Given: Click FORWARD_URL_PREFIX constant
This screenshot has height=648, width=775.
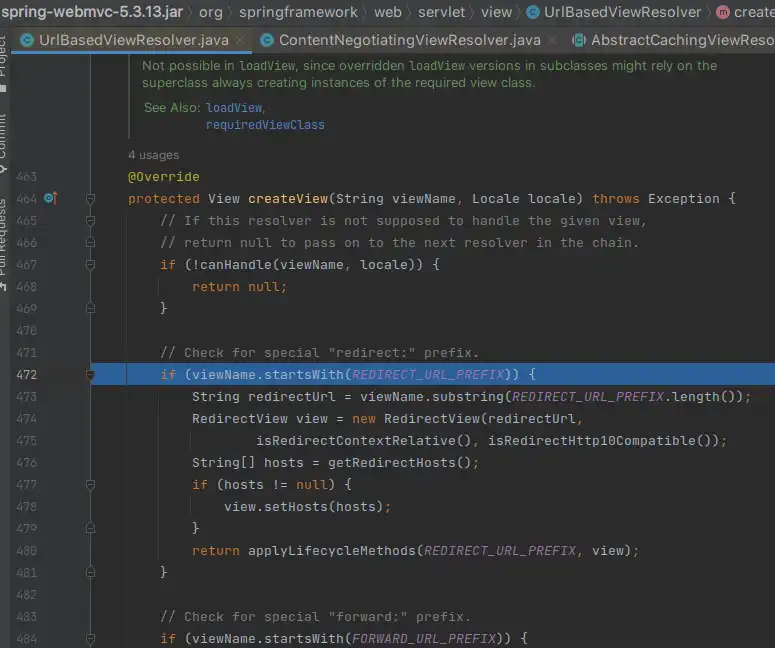Looking at the screenshot, I should pyautogui.click(x=424, y=639).
